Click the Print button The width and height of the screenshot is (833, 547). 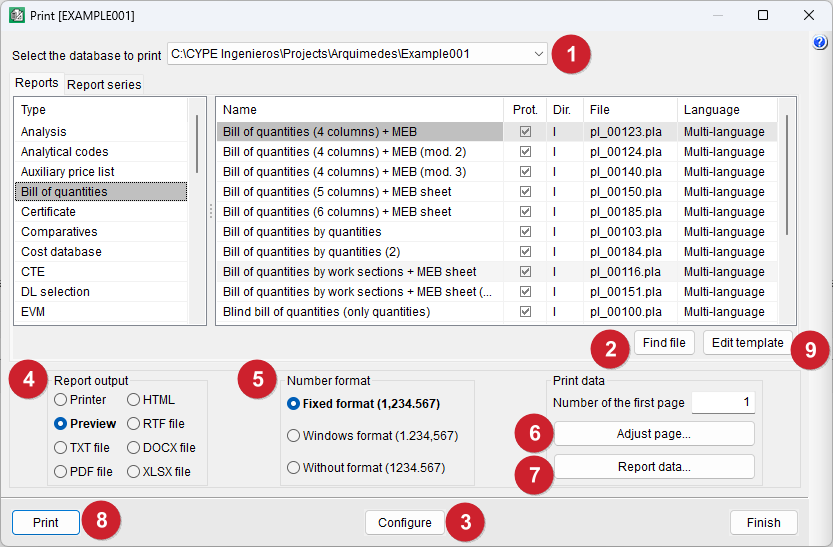point(46,523)
